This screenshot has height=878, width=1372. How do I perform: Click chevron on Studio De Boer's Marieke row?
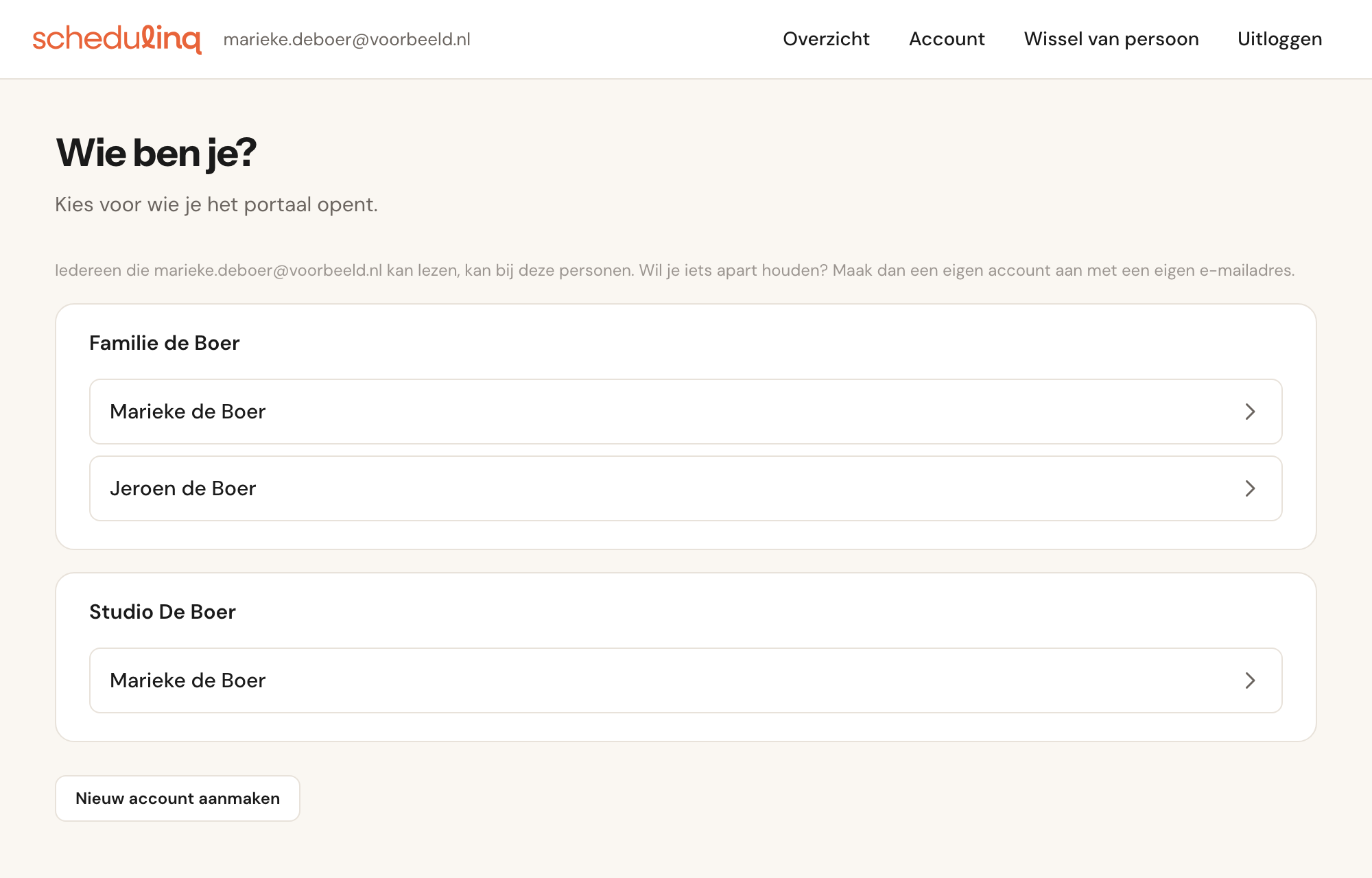tap(1250, 680)
